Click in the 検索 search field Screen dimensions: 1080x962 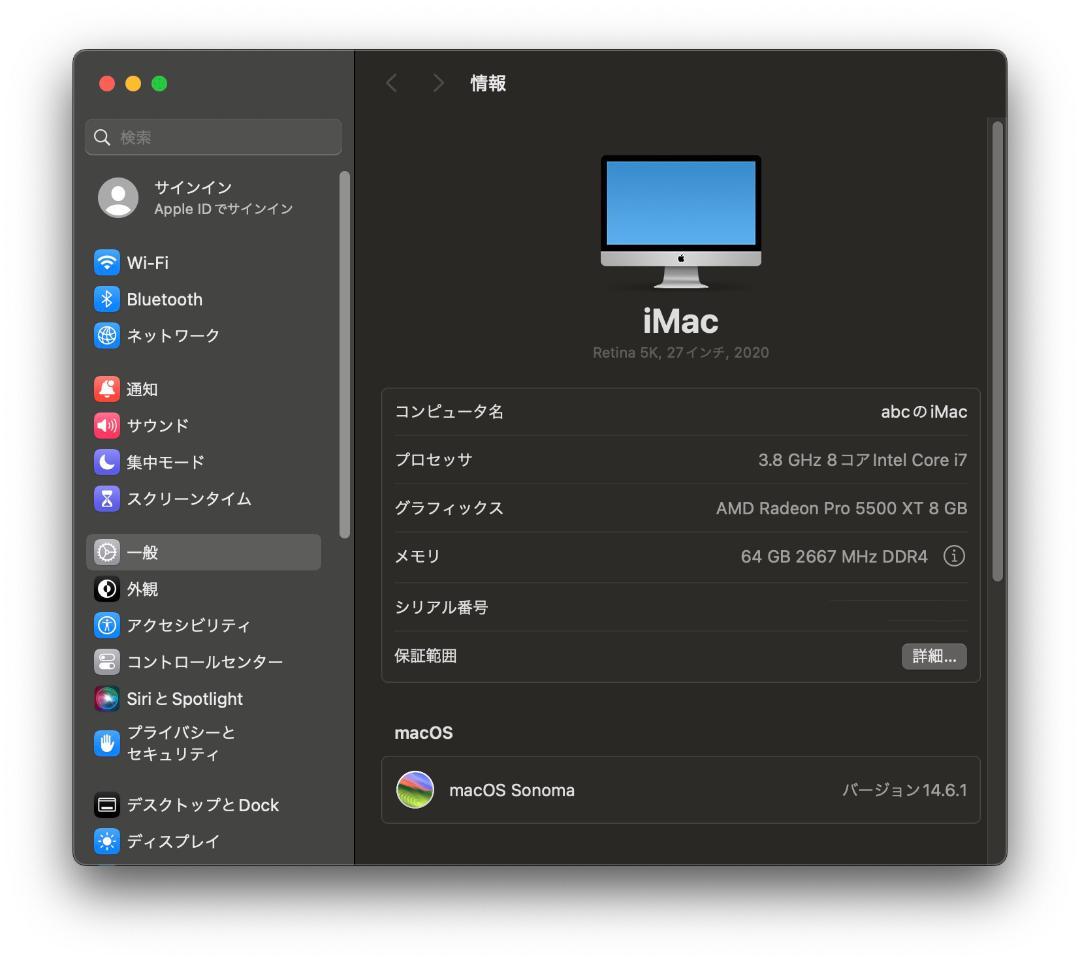point(213,137)
